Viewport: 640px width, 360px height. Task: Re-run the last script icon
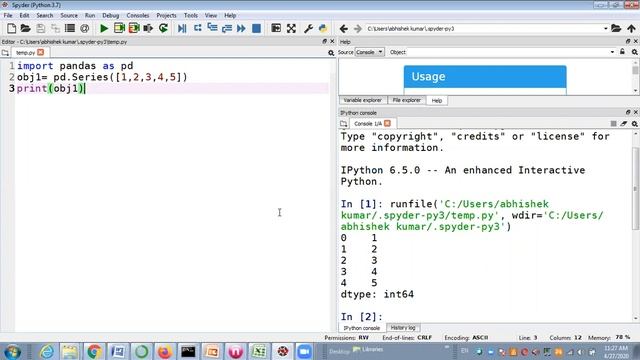click(163, 28)
